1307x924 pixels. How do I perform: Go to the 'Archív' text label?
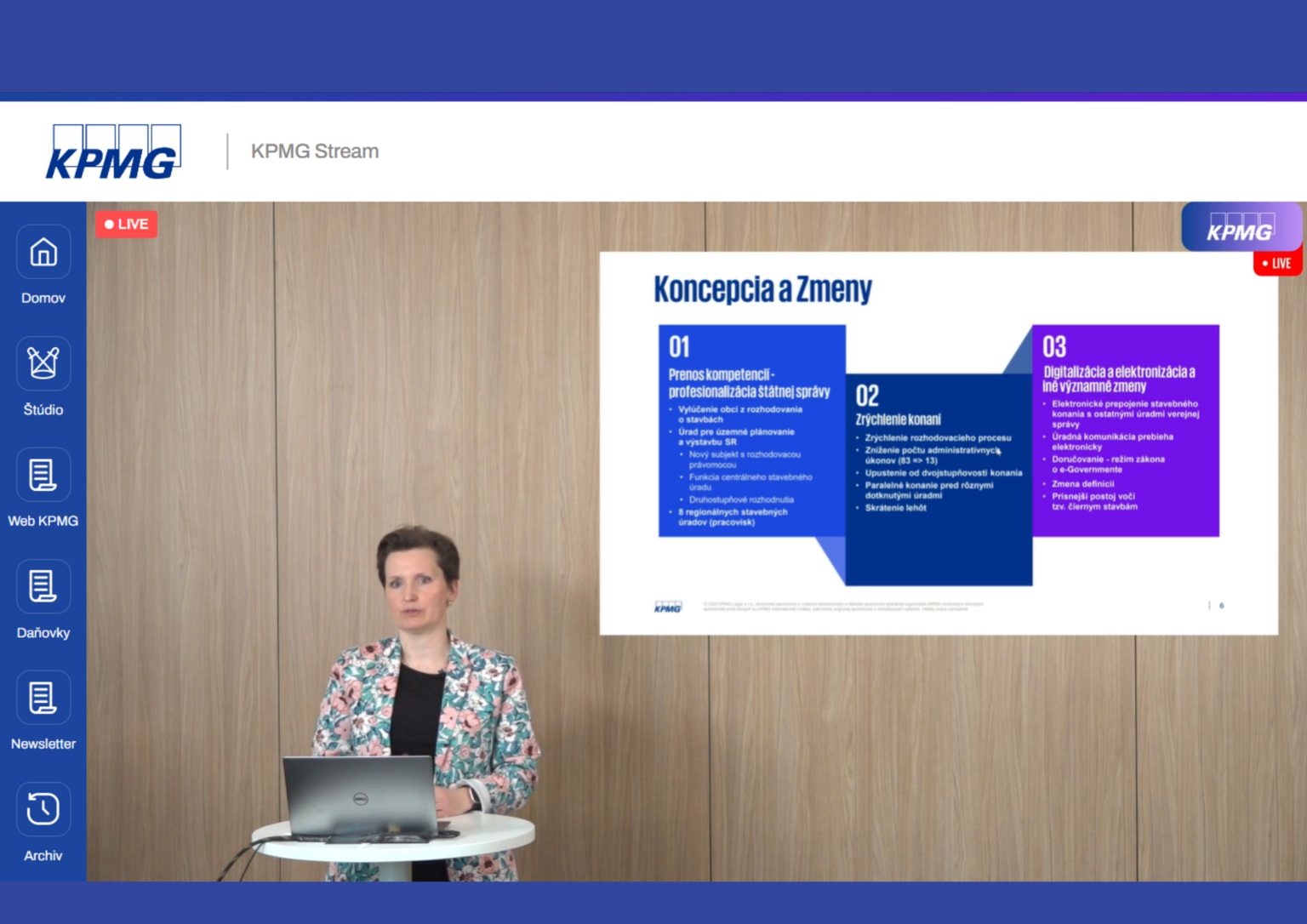(43, 855)
